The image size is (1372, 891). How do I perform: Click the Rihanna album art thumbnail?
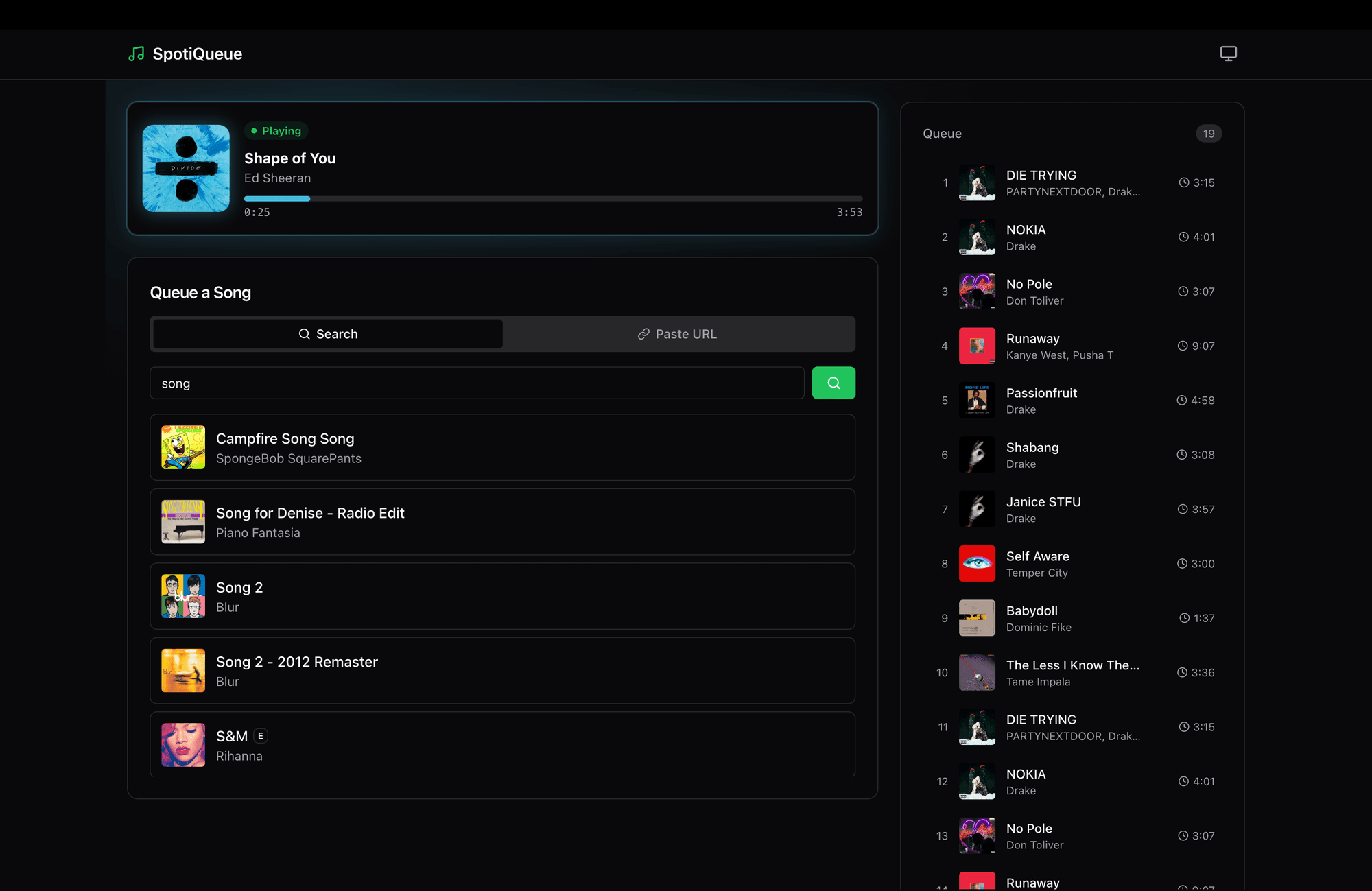(183, 745)
